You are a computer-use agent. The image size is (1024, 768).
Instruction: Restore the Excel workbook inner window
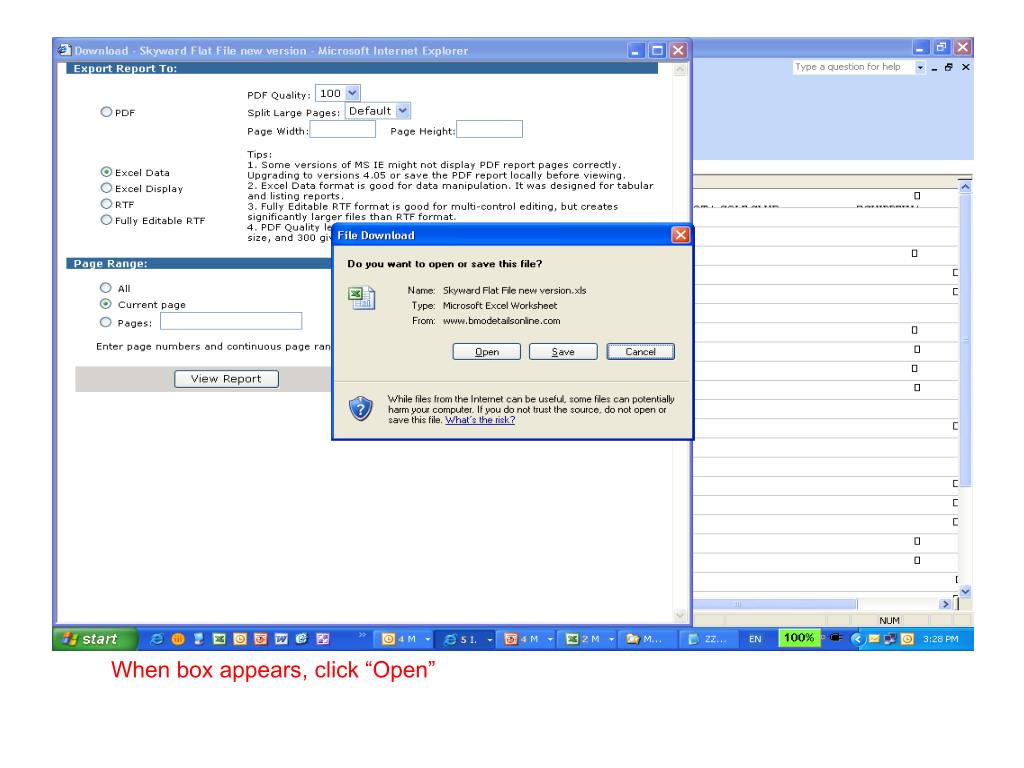pos(949,67)
